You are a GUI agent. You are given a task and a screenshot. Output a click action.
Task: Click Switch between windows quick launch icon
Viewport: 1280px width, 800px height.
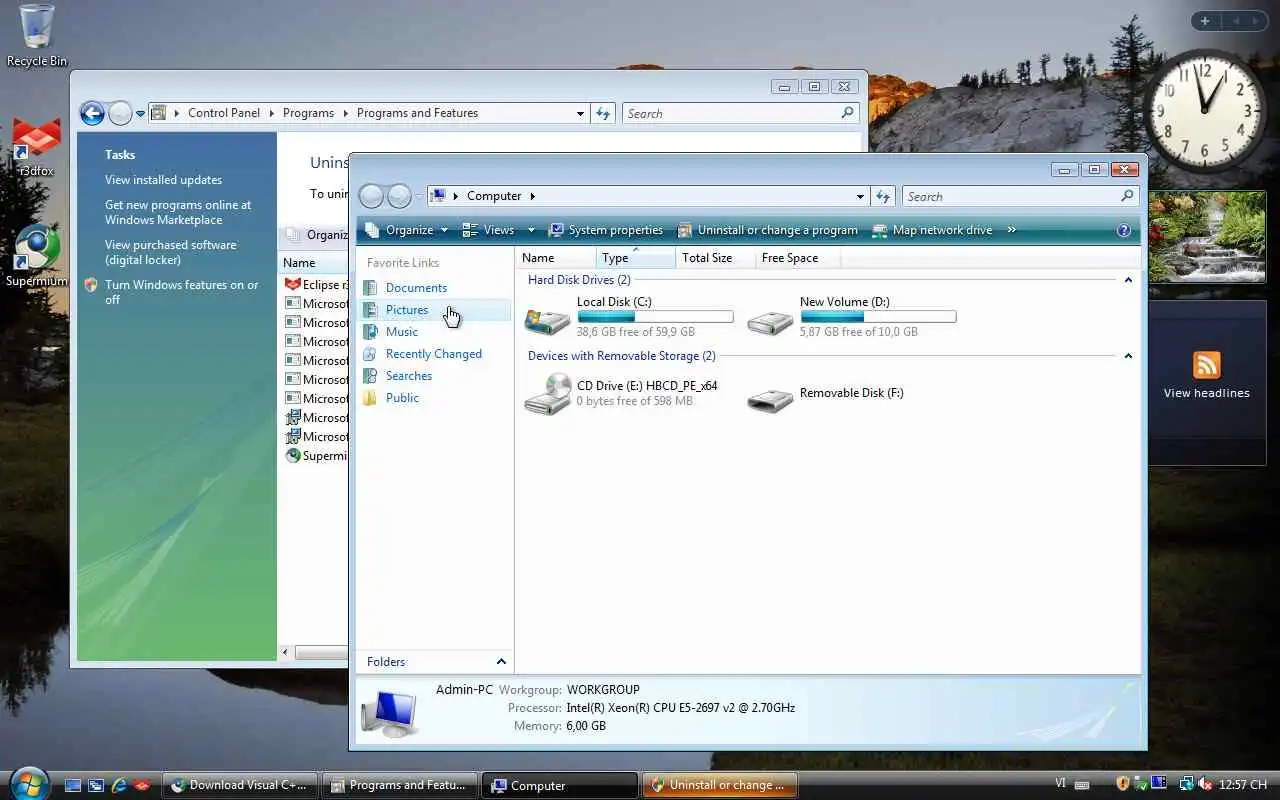[x=96, y=785]
